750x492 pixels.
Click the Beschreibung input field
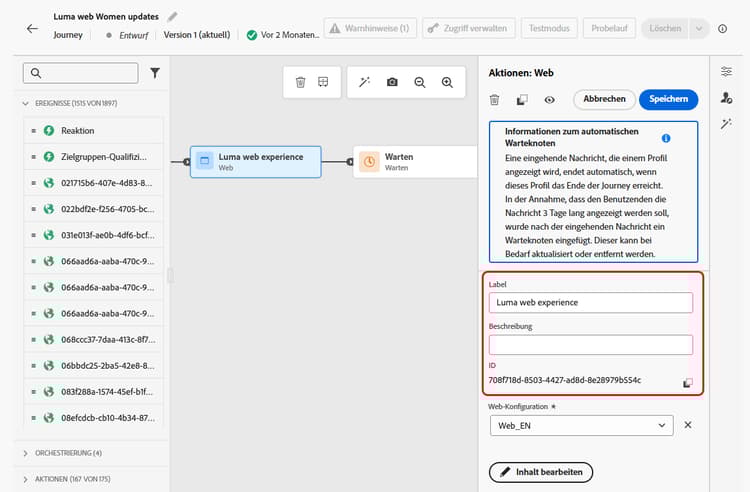tap(591, 345)
